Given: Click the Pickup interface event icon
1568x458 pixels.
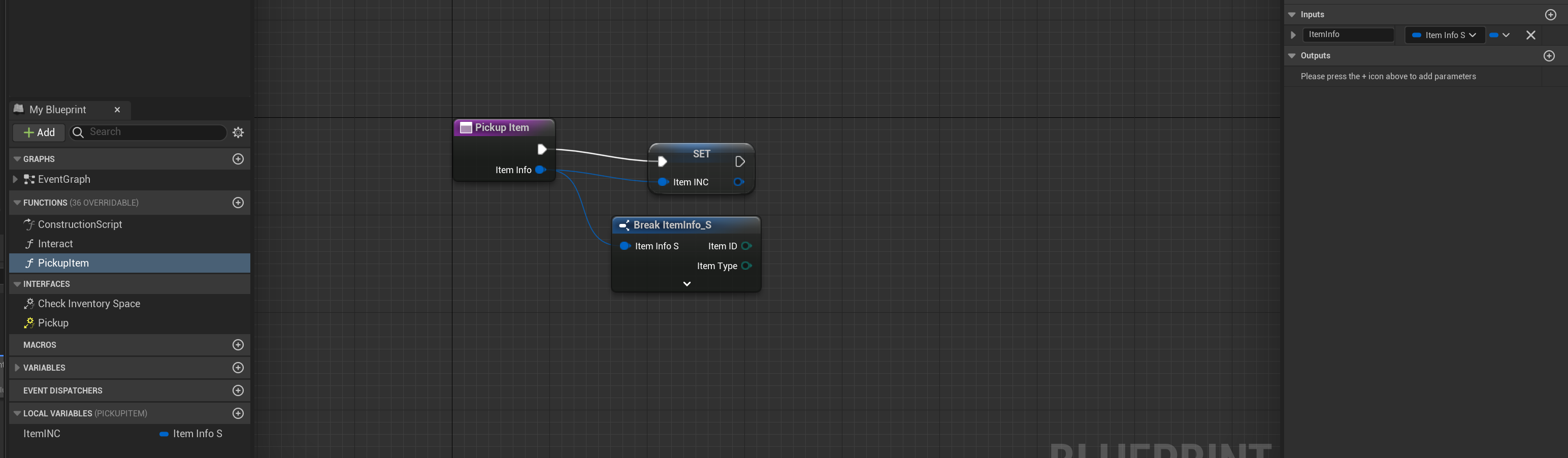Looking at the screenshot, I should click(x=28, y=323).
